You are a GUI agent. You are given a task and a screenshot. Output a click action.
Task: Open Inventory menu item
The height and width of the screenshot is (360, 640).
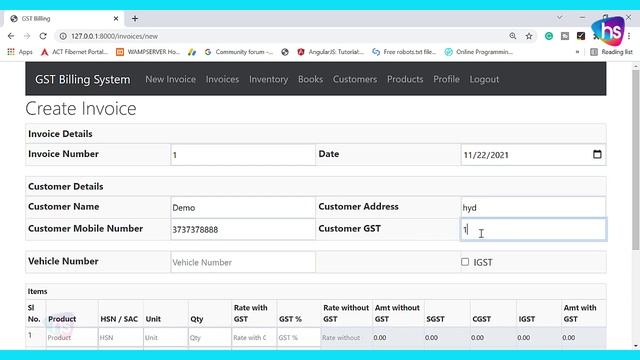[x=269, y=79]
